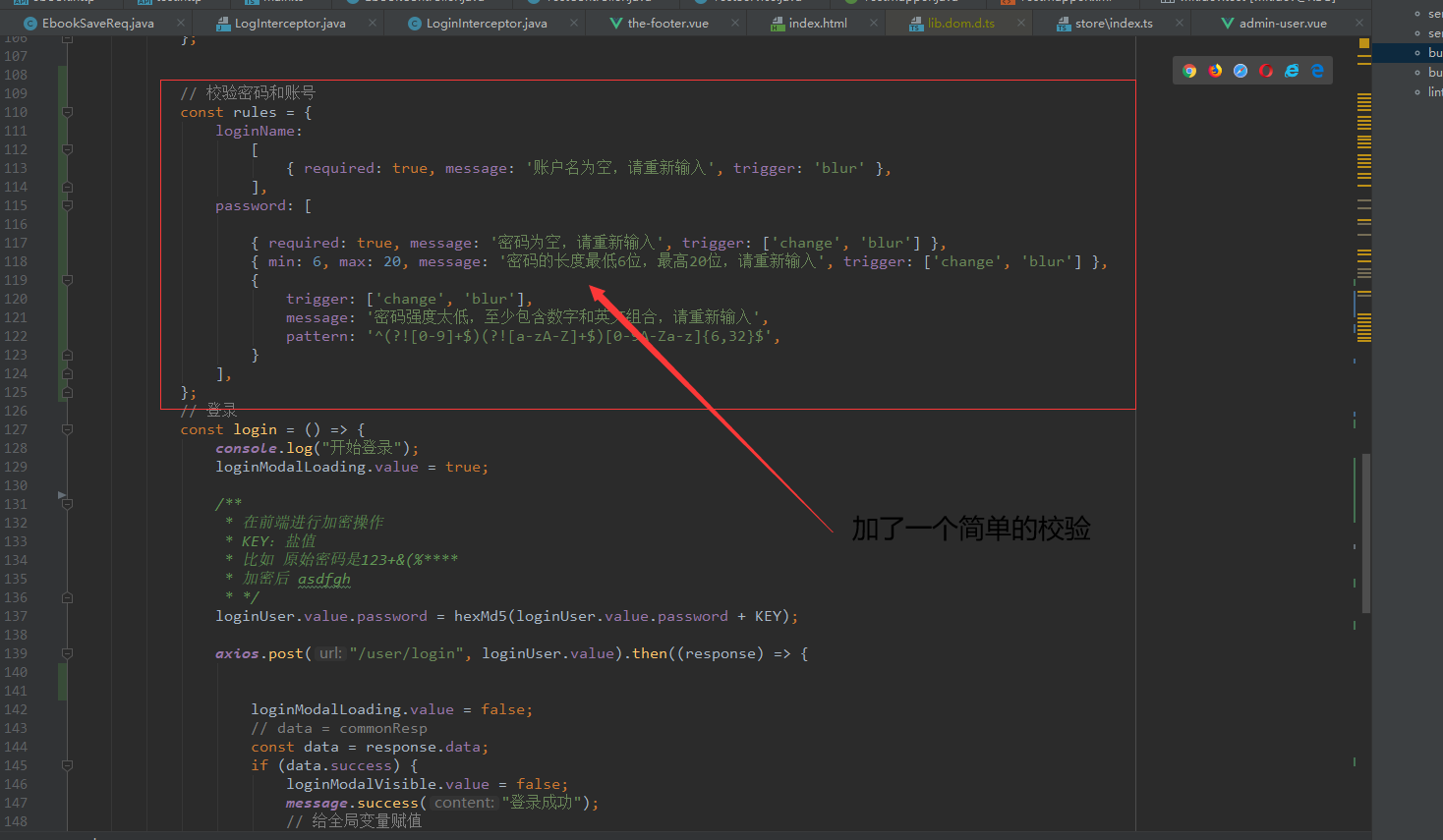
Task: Collapse the axios.post callback at line 139
Action: (x=68, y=653)
